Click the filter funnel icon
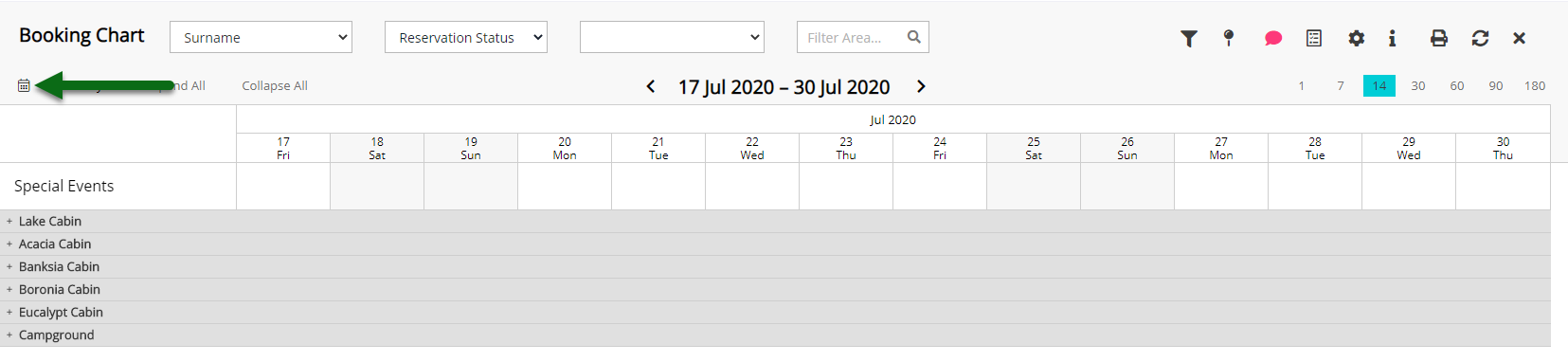Viewport: 1568px width, 362px height. point(1189,38)
